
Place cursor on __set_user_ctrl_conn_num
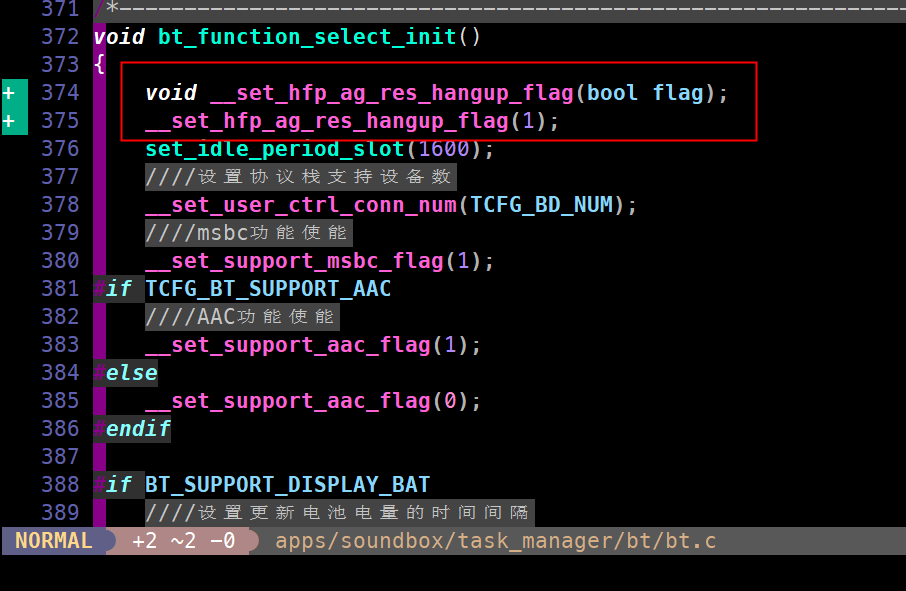301,205
